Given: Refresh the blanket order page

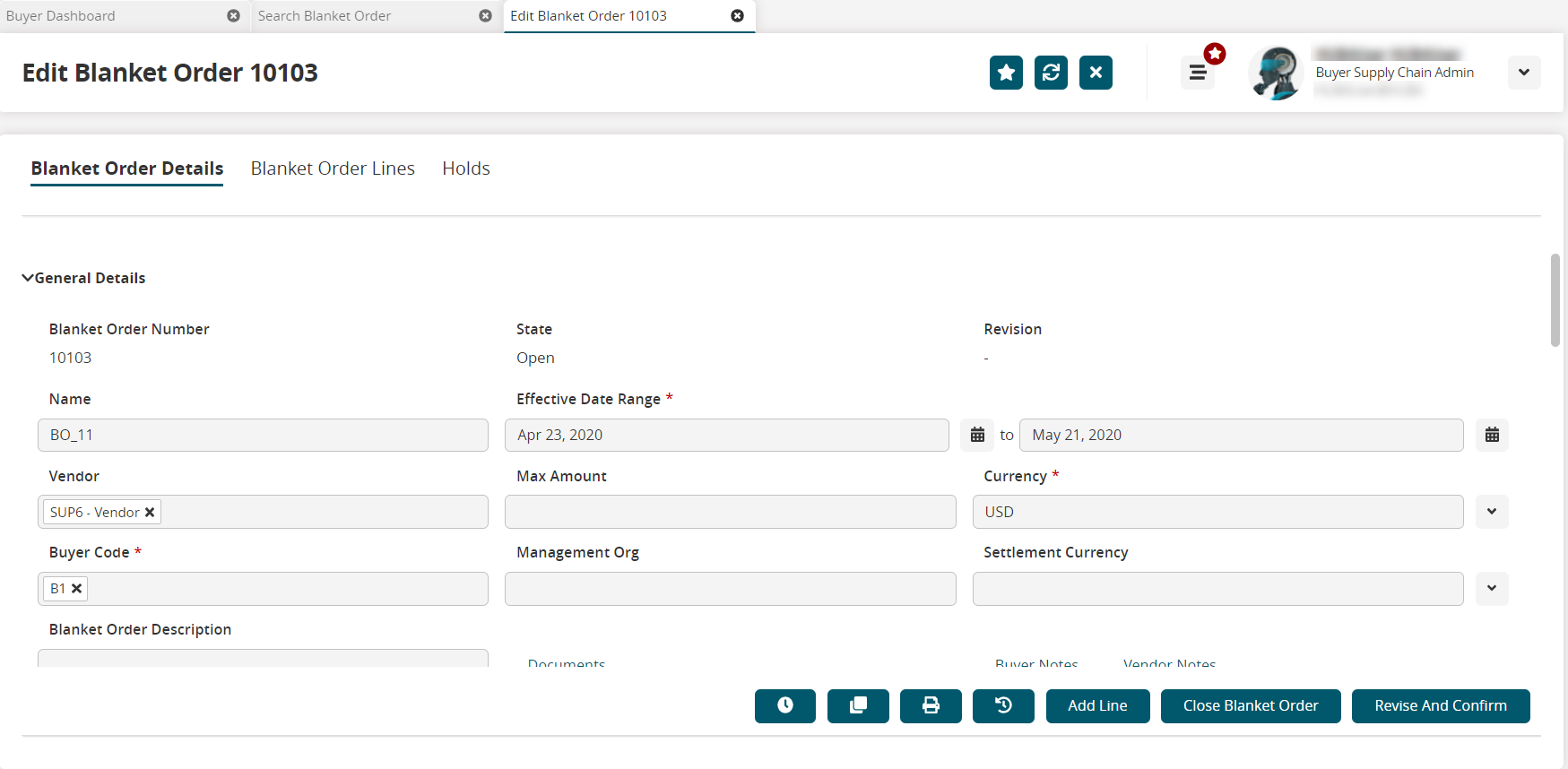Looking at the screenshot, I should [x=1051, y=73].
